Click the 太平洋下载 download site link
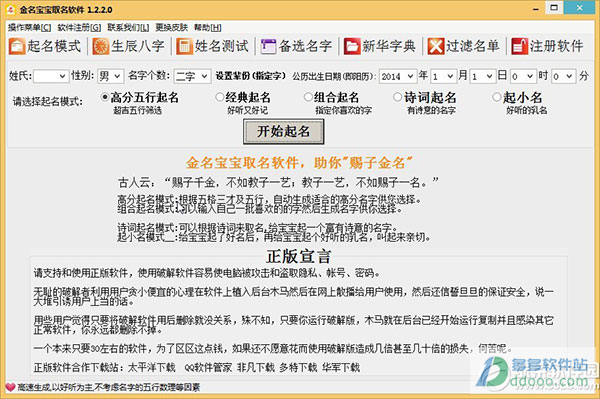600x399 pixels. pos(152,368)
